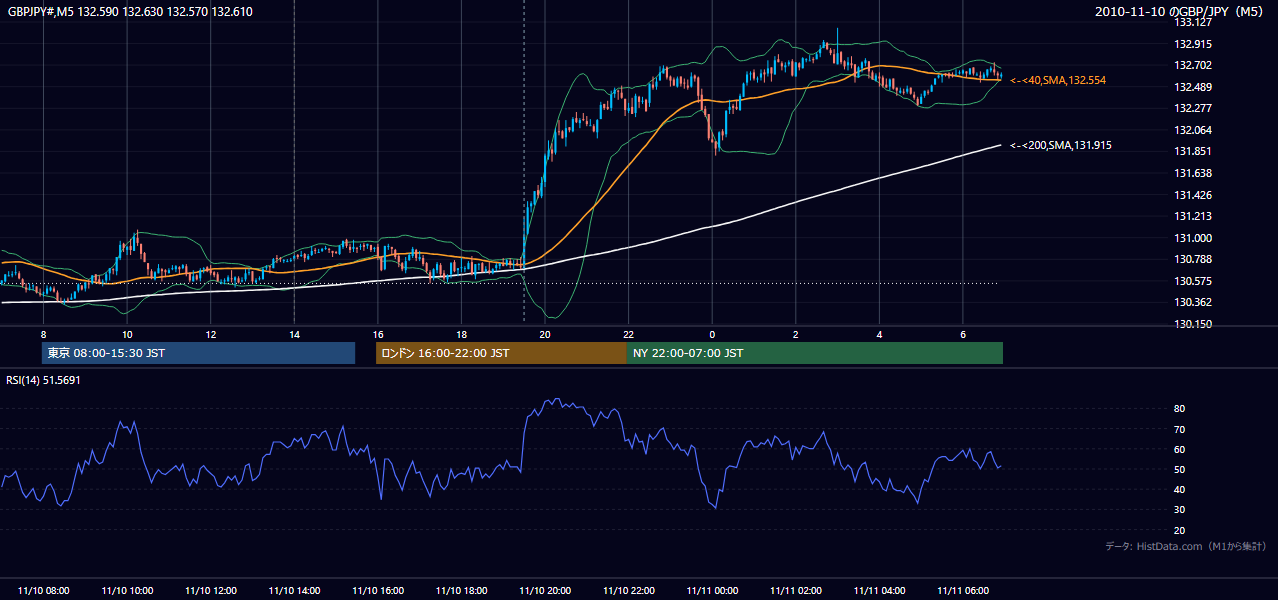Click hour label 2 under the price chart
1278x600 pixels.
point(795,334)
